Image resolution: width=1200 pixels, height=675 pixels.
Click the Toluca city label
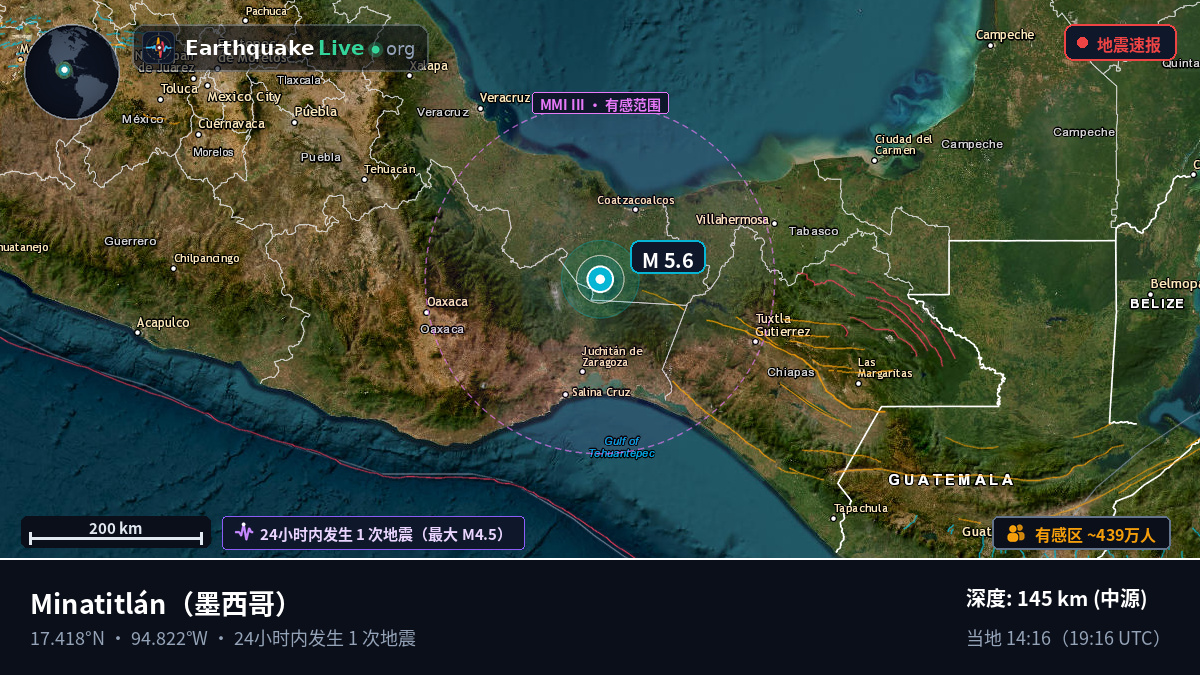pos(180,88)
